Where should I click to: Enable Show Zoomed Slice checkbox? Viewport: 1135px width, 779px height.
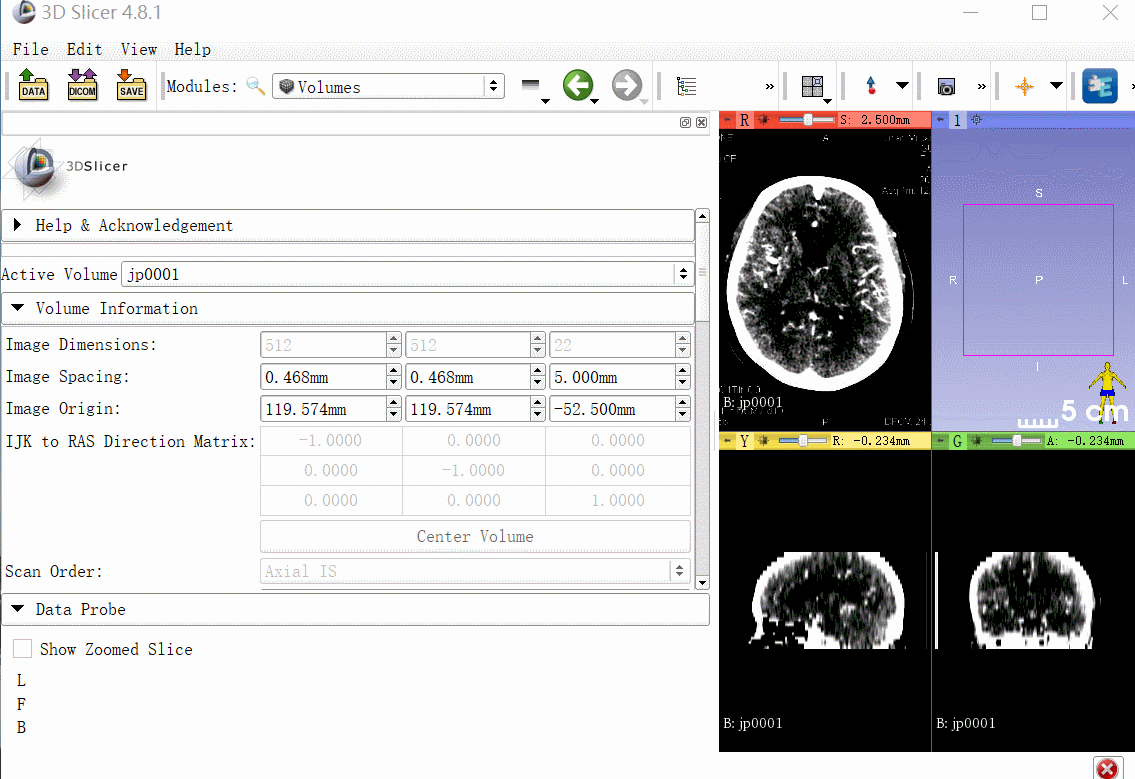pos(22,649)
